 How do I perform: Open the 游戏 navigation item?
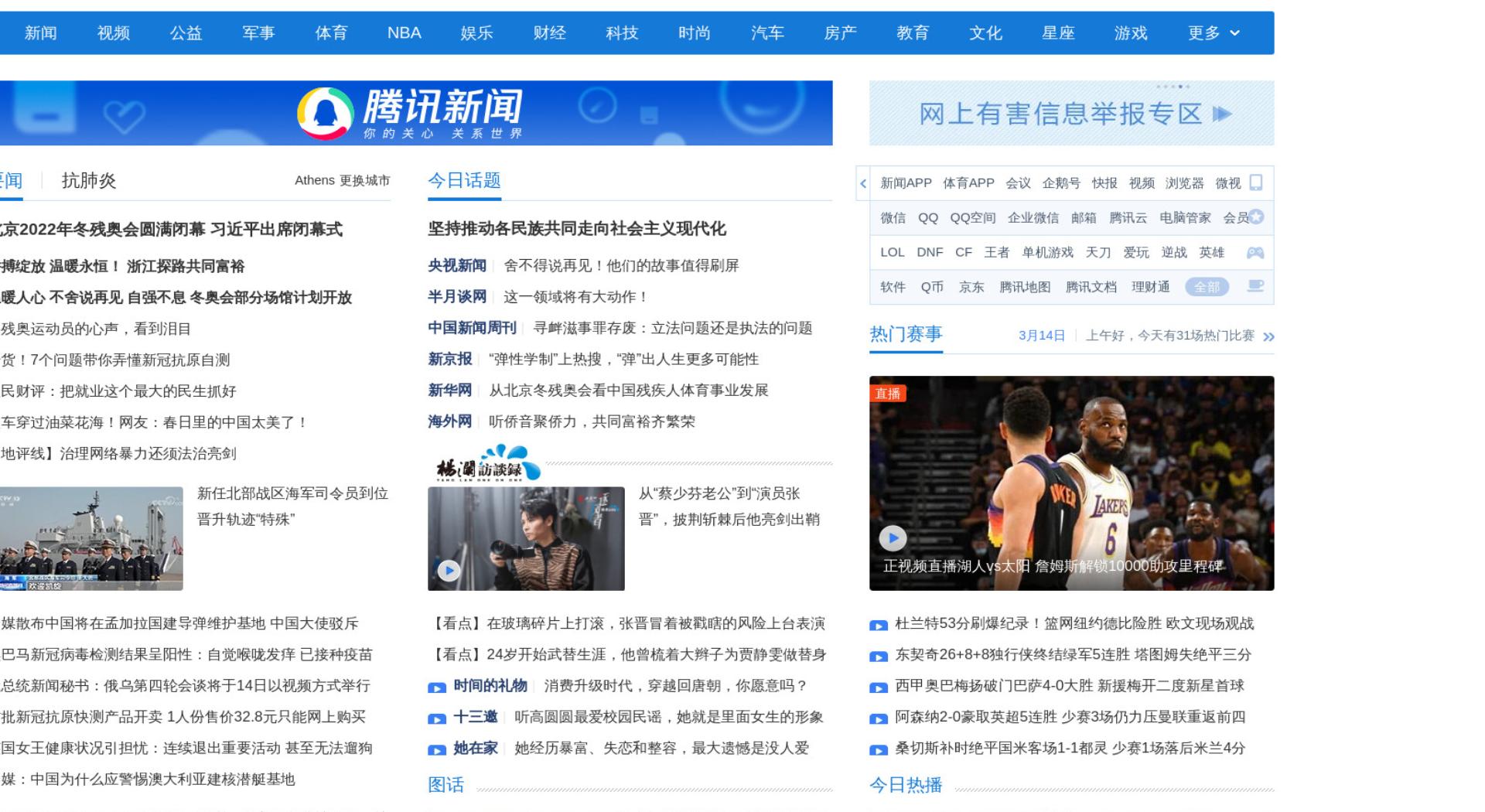click(x=1131, y=33)
